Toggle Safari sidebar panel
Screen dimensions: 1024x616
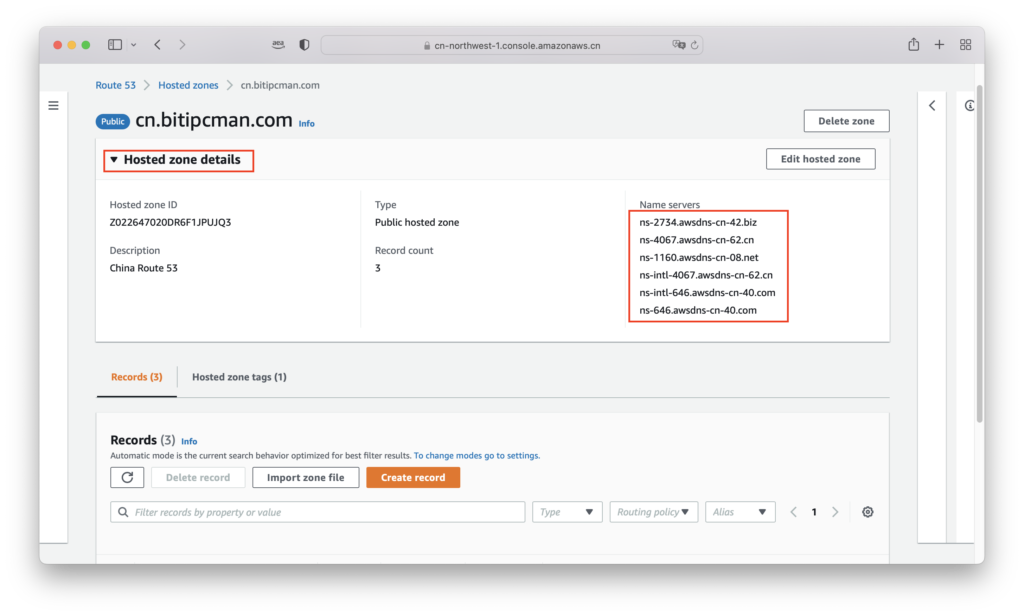pyautogui.click(x=114, y=45)
